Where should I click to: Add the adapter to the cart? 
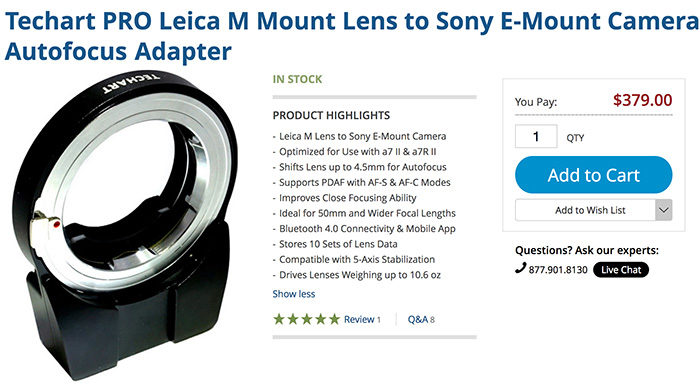(593, 175)
